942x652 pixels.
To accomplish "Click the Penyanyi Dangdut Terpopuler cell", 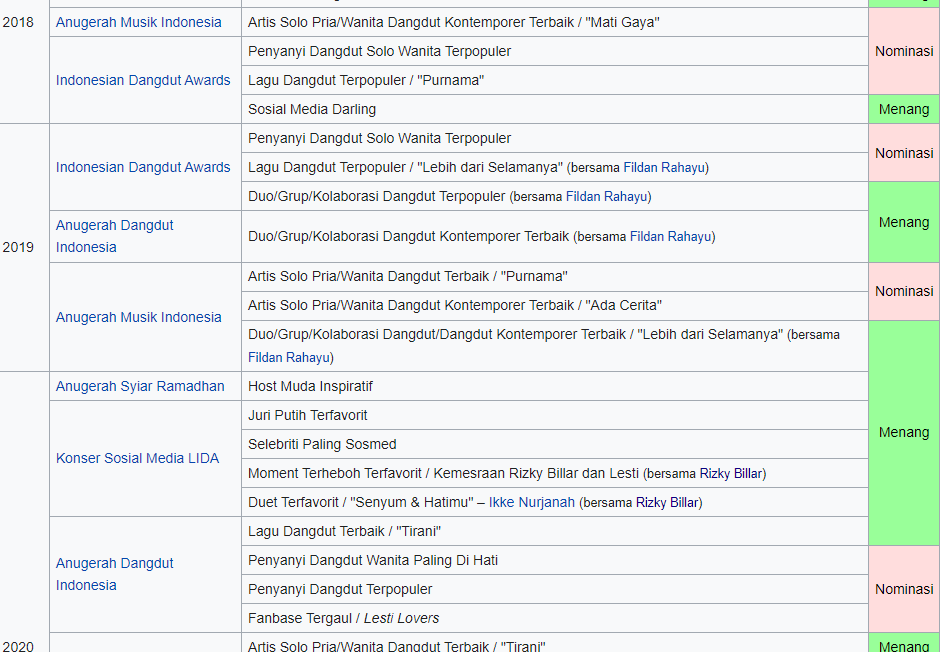I will pos(555,590).
